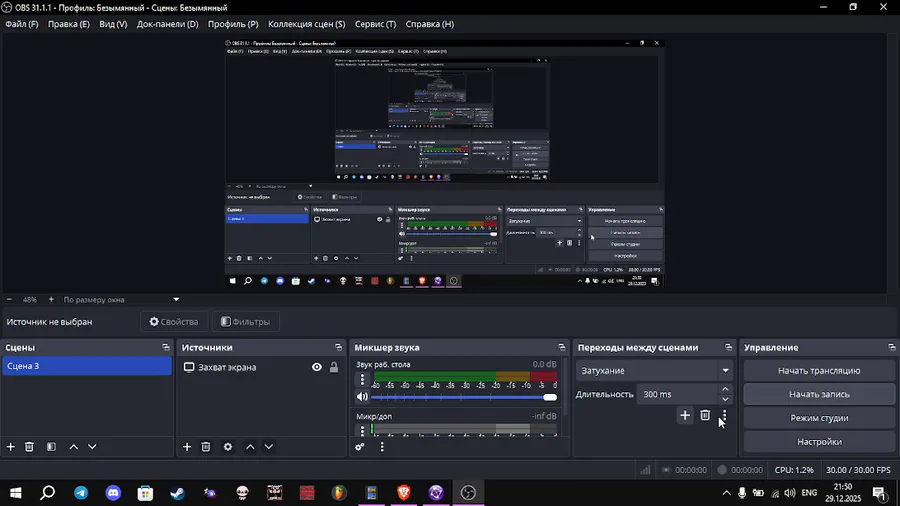Add a transition with plus icon
900x506 pixels.
685,415
